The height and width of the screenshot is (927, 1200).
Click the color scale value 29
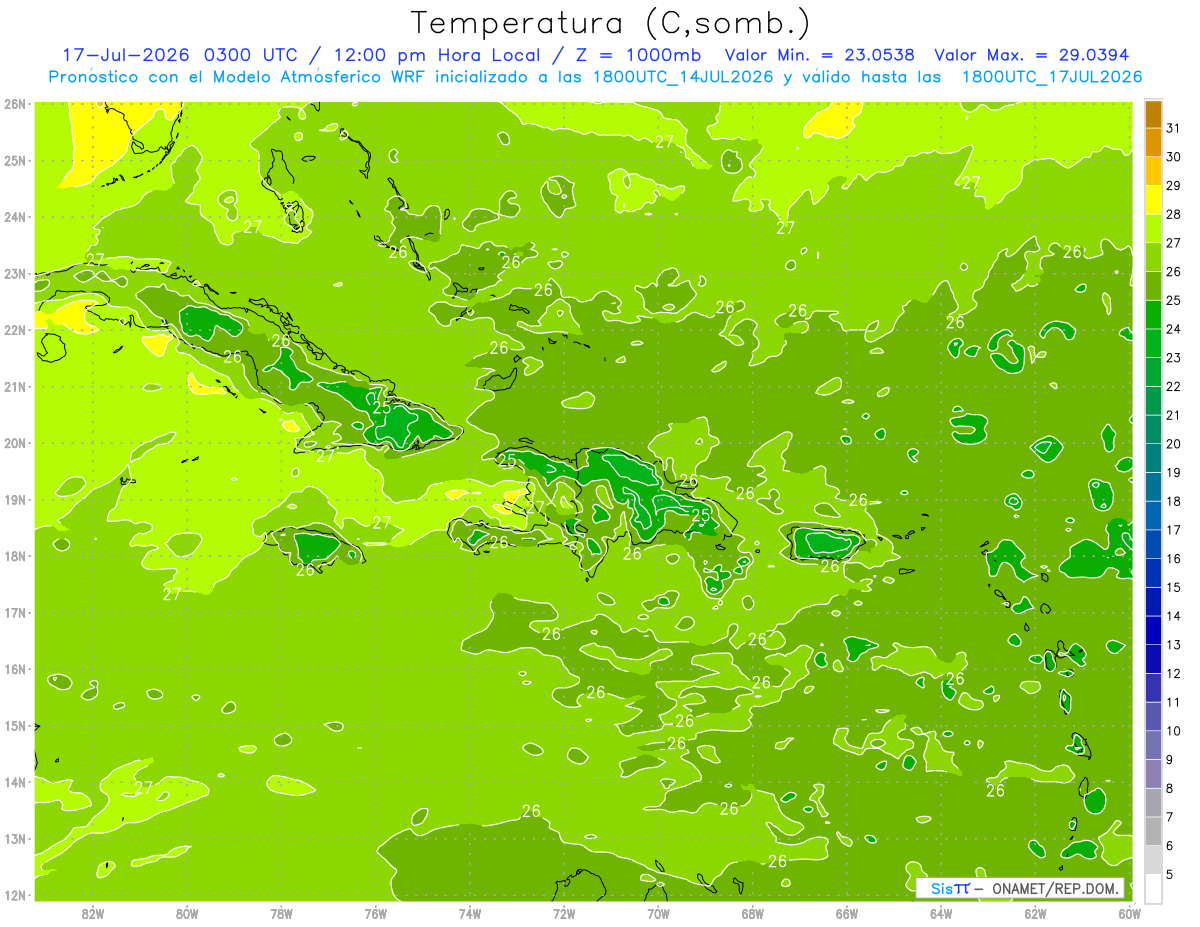[x=1173, y=186]
